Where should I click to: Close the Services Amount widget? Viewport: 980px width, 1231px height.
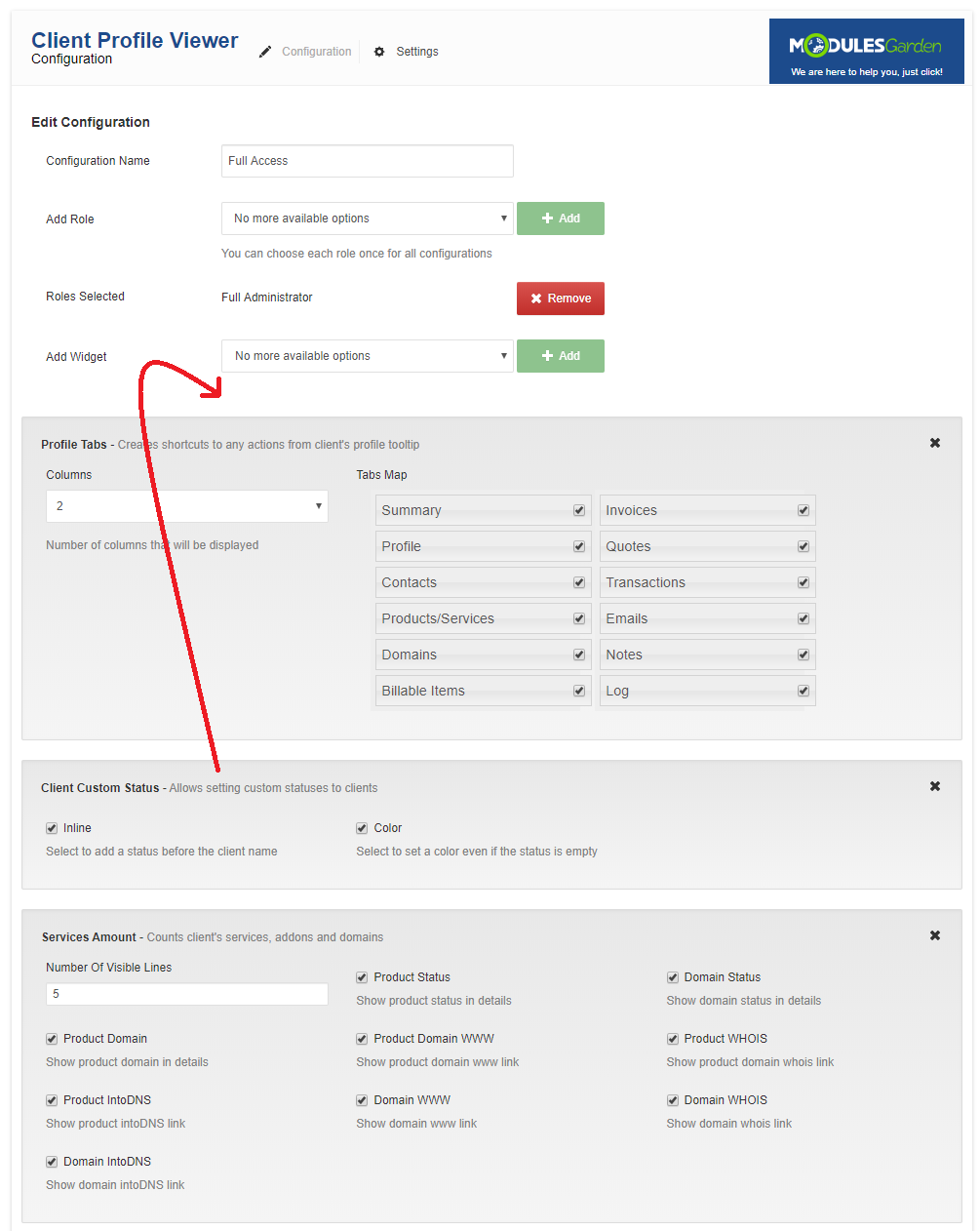935,935
